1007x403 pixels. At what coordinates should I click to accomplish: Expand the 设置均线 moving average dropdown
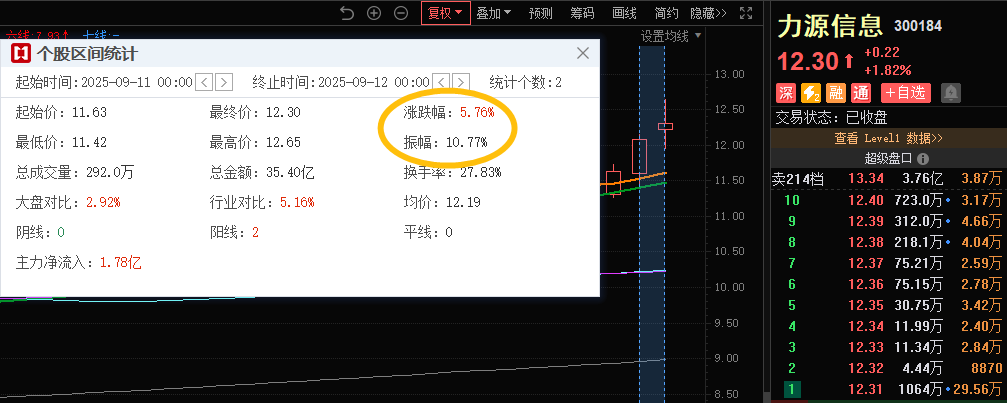point(671,36)
